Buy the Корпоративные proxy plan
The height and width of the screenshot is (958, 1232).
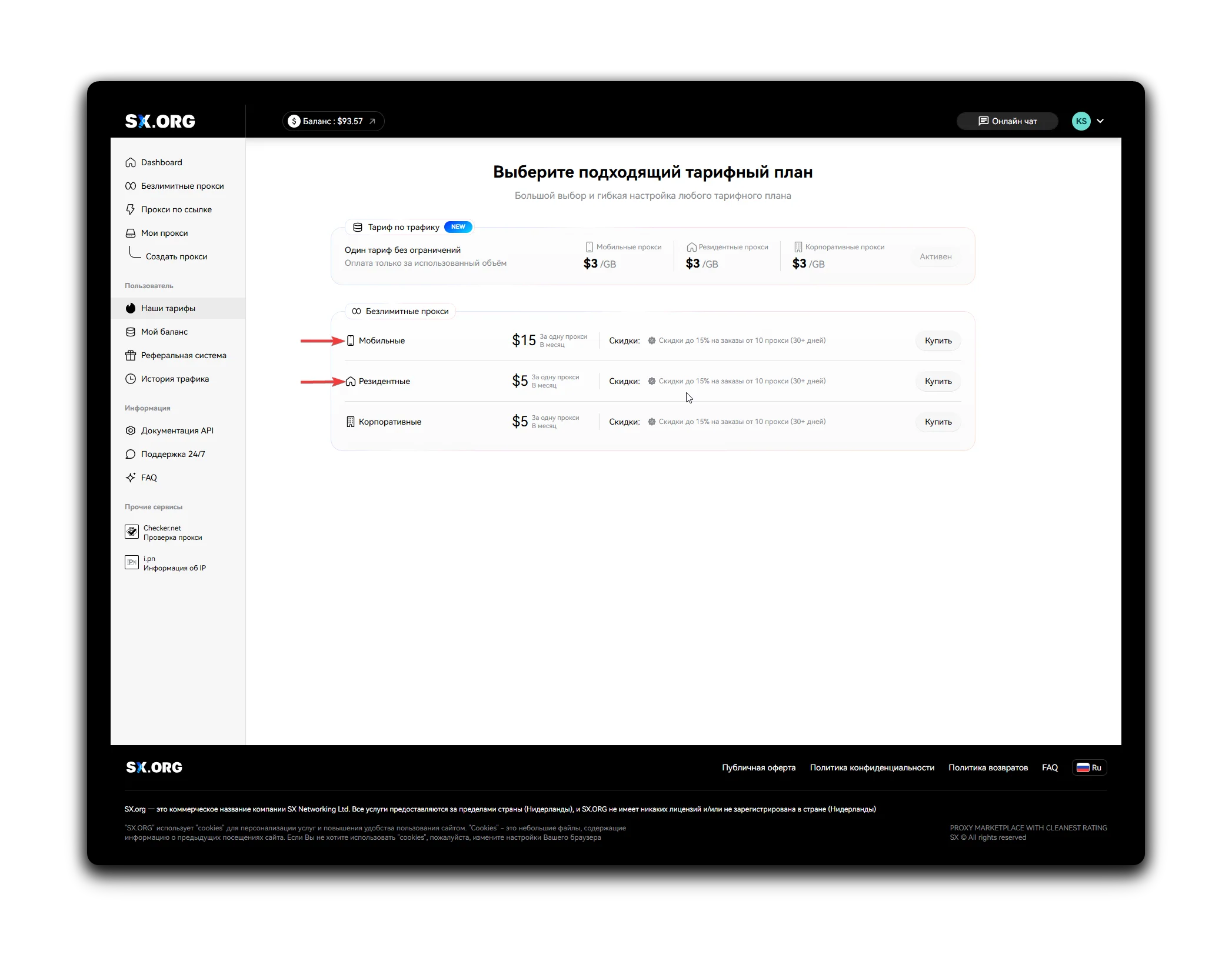pyautogui.click(x=938, y=422)
